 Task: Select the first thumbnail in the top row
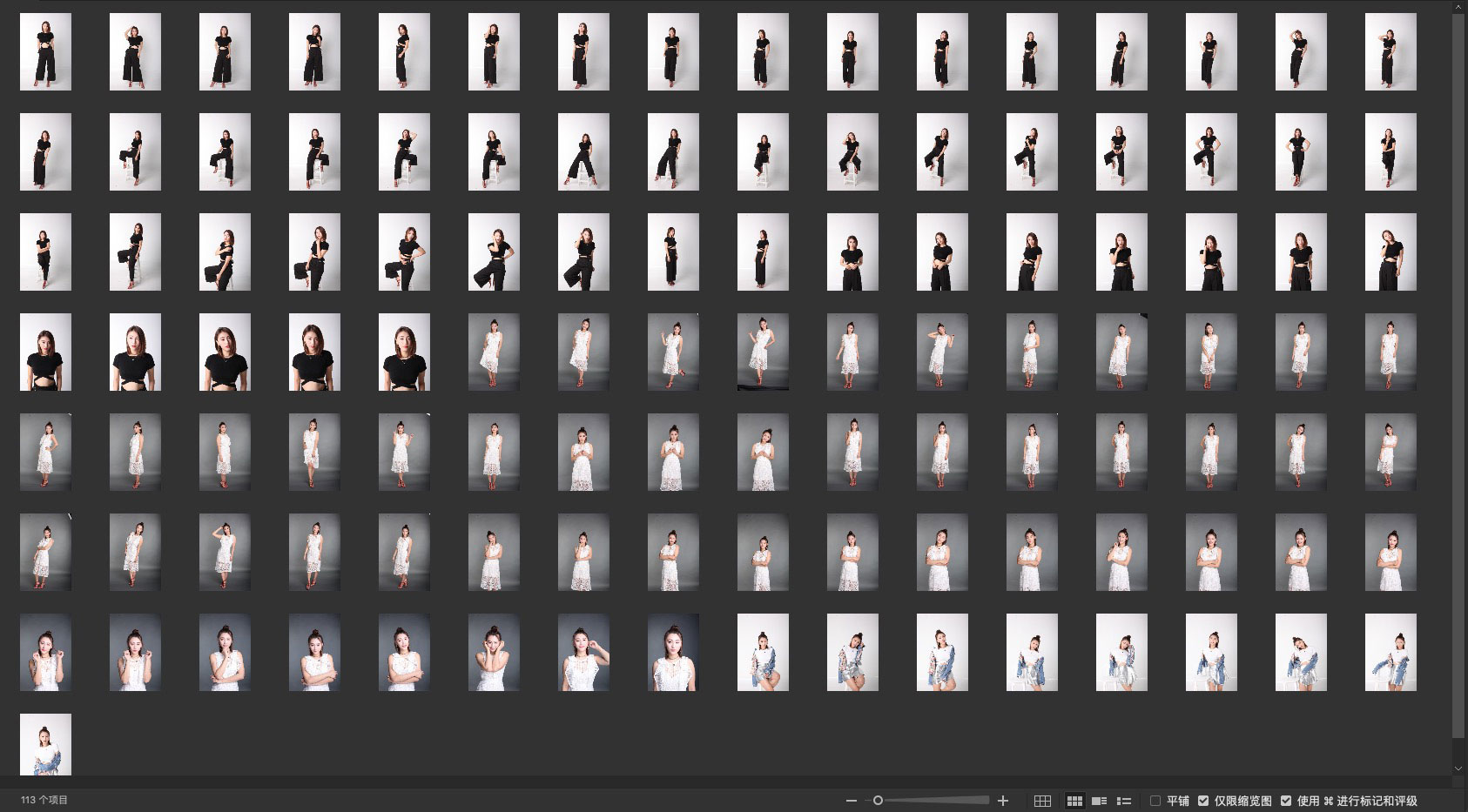pos(45,51)
